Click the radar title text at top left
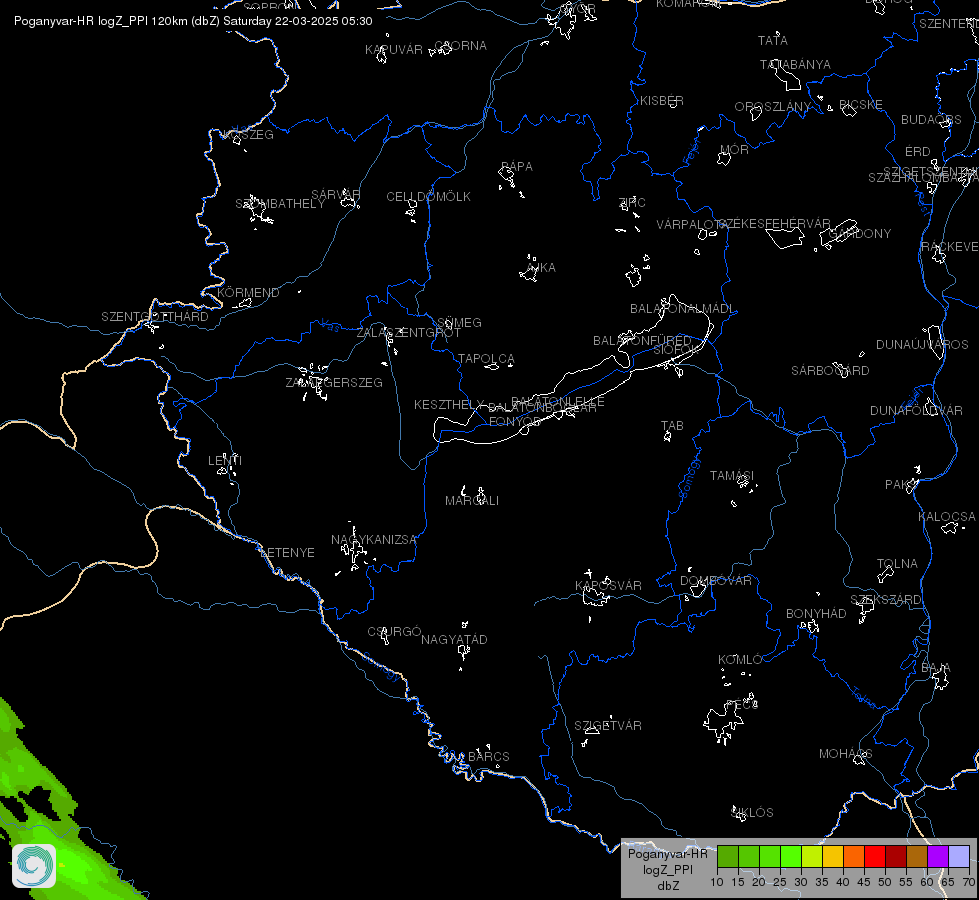 click(x=193, y=21)
